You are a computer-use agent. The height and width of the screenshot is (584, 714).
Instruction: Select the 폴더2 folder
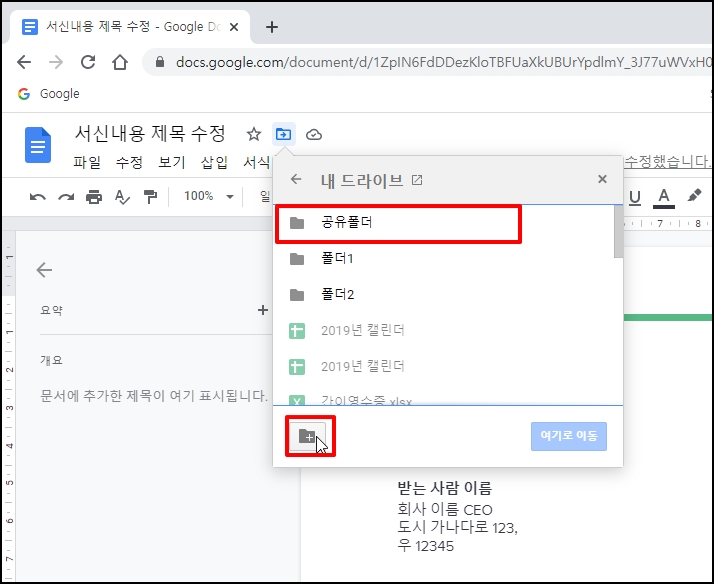pos(444,295)
